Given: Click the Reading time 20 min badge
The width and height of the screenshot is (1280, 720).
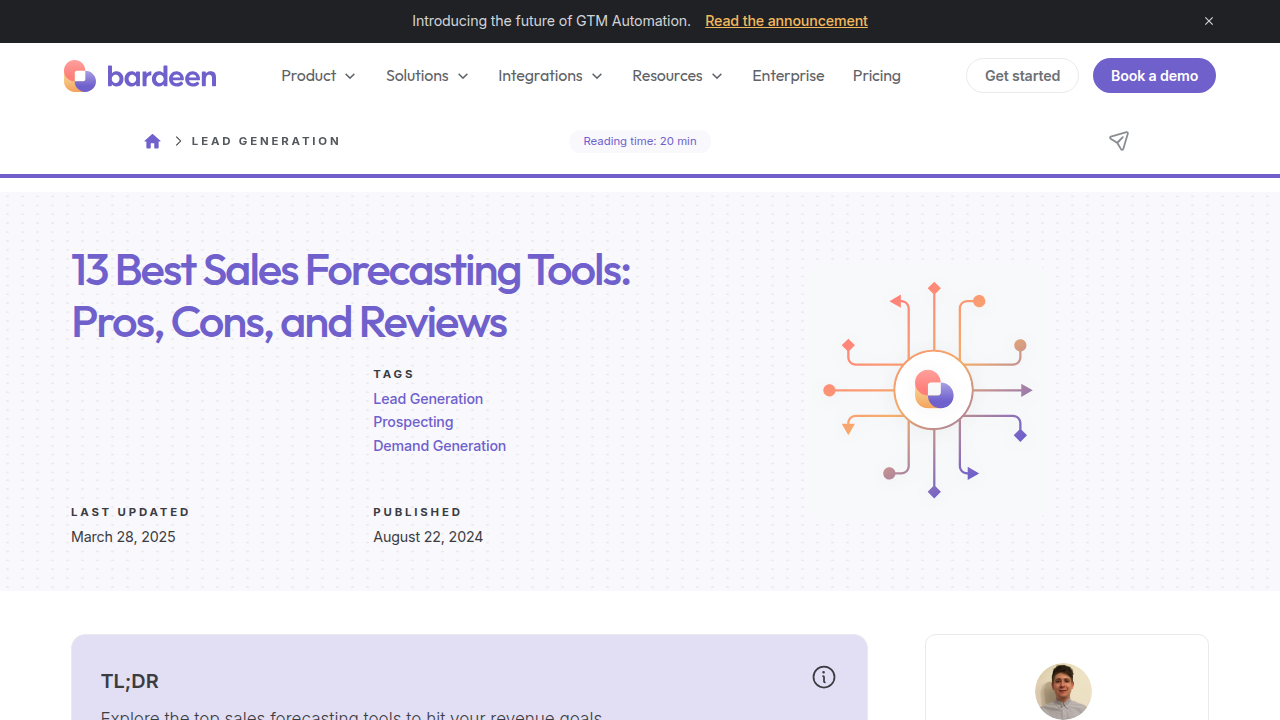Looking at the screenshot, I should 640,141.
